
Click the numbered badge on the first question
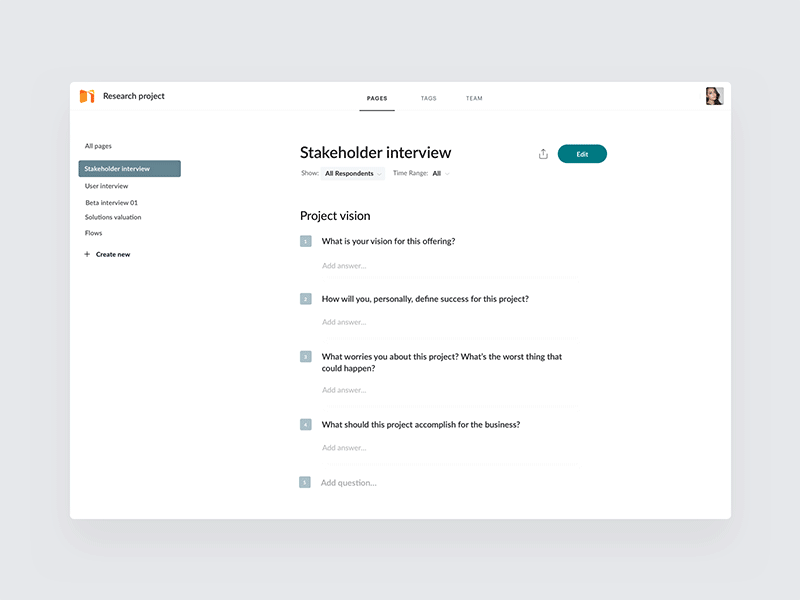click(x=305, y=241)
